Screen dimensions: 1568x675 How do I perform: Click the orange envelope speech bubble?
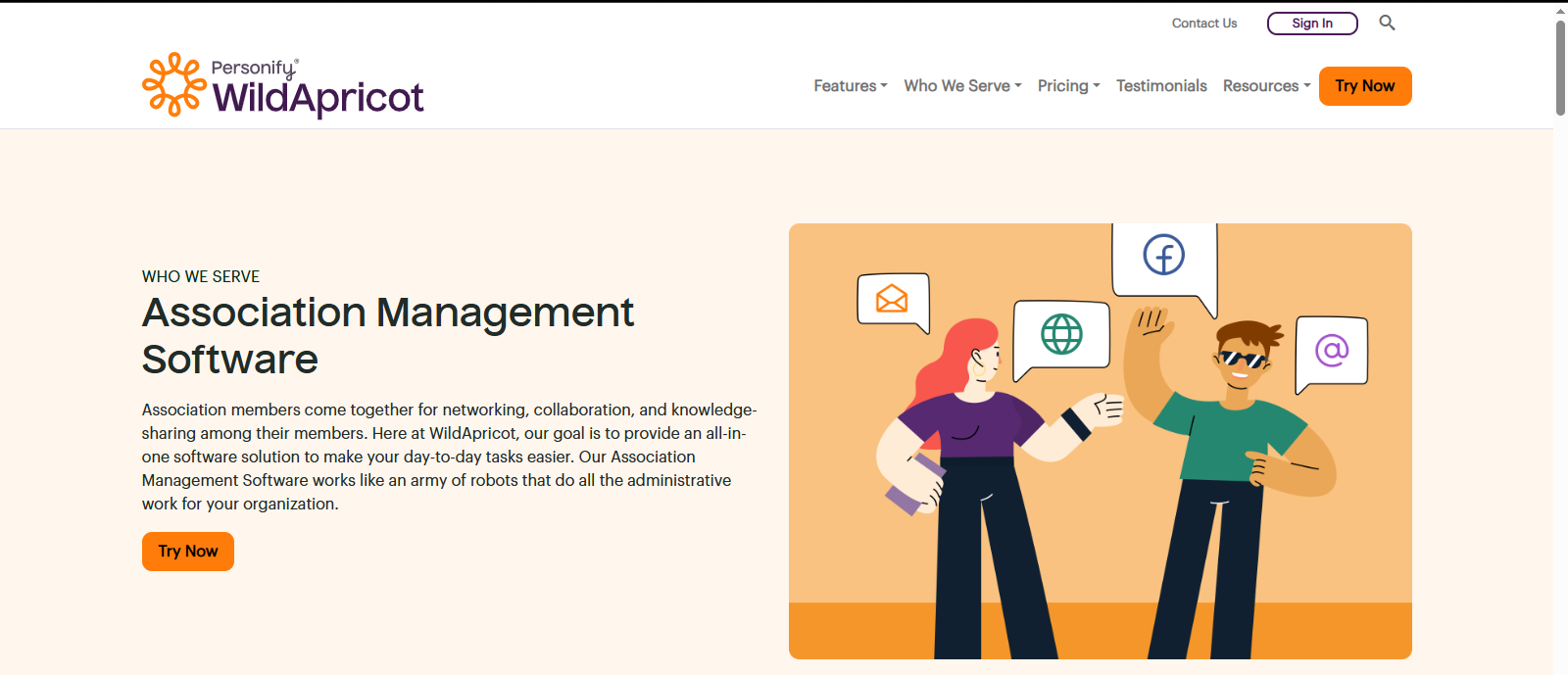(892, 298)
